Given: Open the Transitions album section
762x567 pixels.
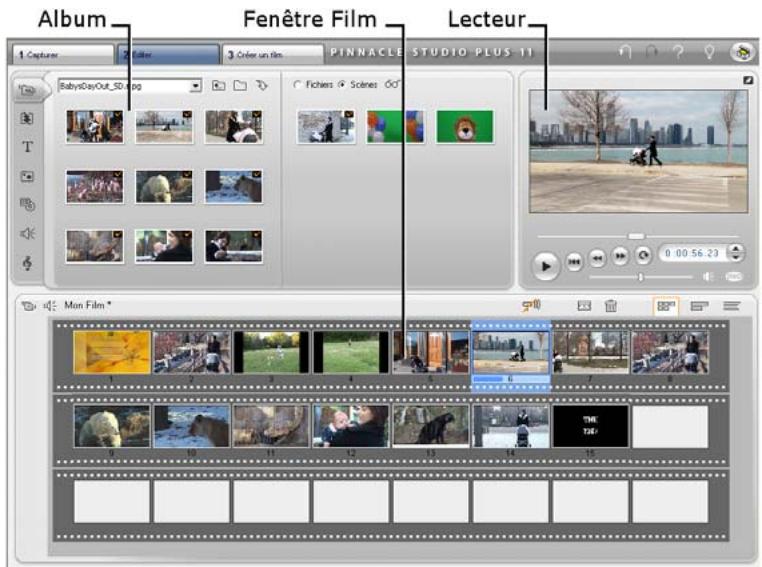Looking at the screenshot, I should [x=27, y=118].
